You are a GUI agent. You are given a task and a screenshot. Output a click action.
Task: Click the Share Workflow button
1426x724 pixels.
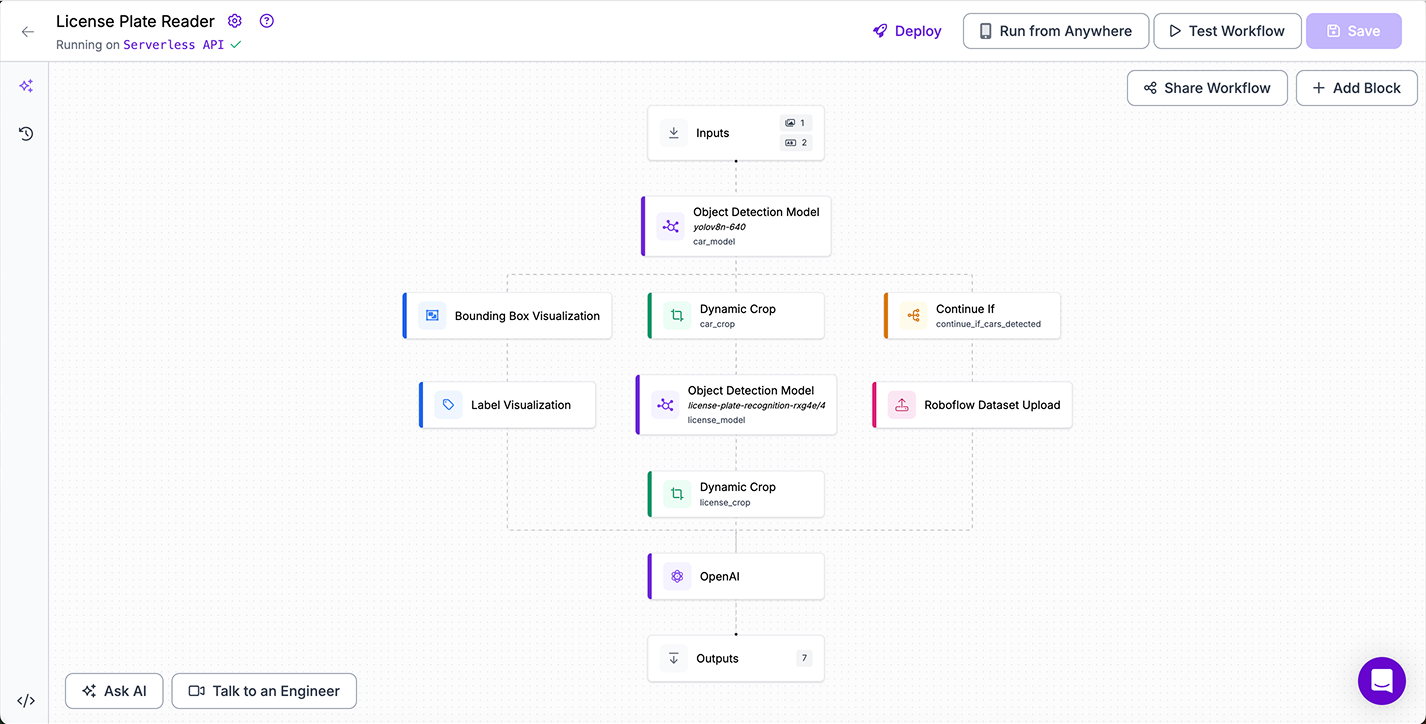pyautogui.click(x=1206, y=88)
